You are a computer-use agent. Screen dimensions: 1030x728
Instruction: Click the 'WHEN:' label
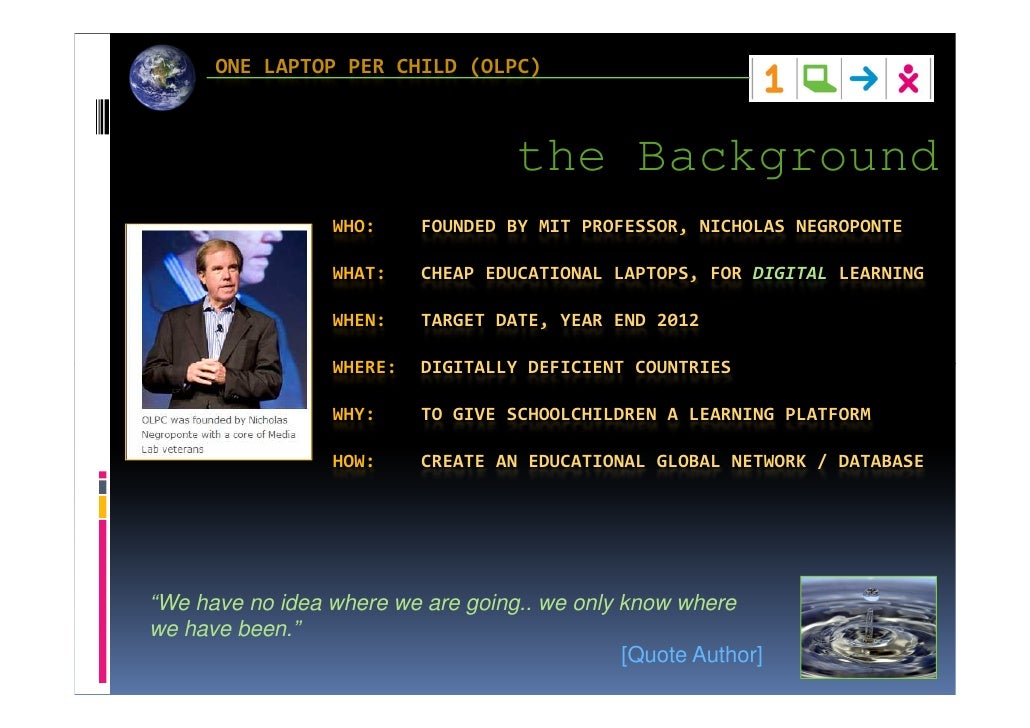click(359, 321)
